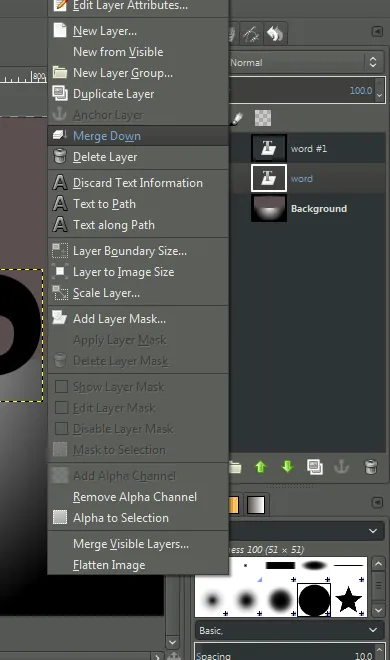Click the New Layer Group folder icon in menu
The image size is (390, 660).
pos(60,72)
